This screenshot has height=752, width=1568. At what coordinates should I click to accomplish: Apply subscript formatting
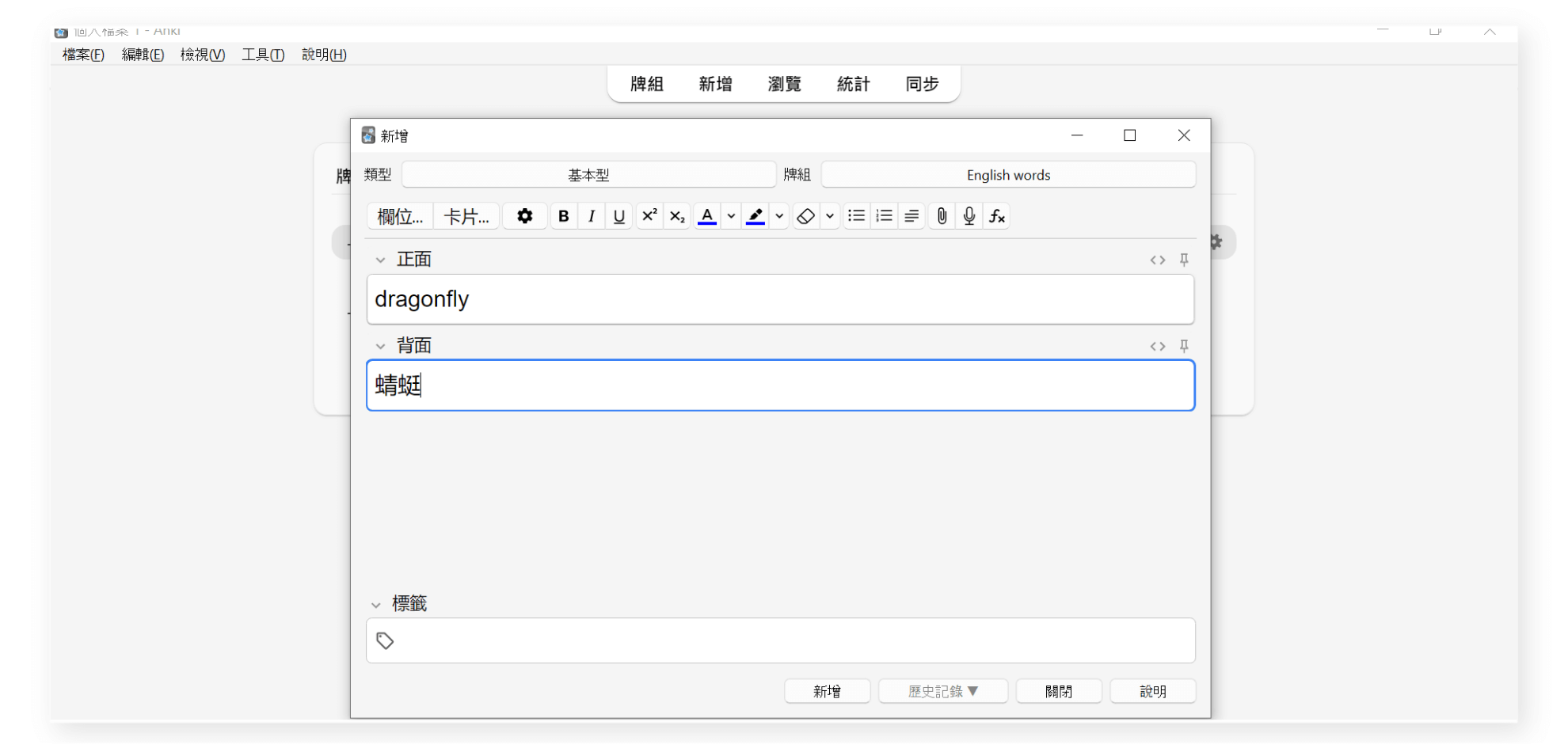(677, 216)
